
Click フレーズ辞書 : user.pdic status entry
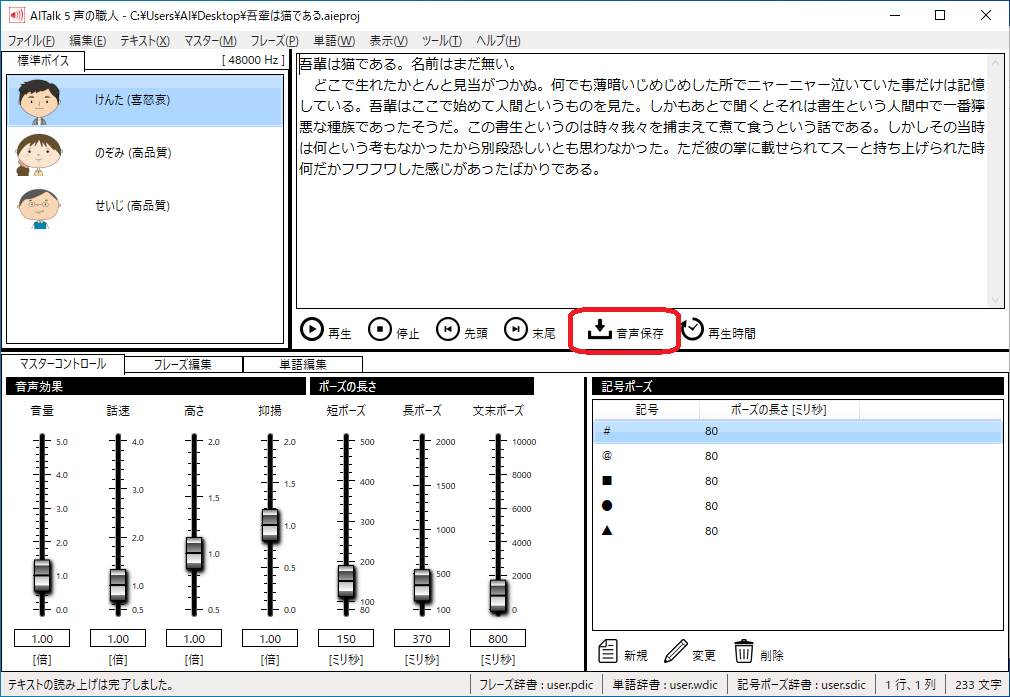[x=536, y=685]
